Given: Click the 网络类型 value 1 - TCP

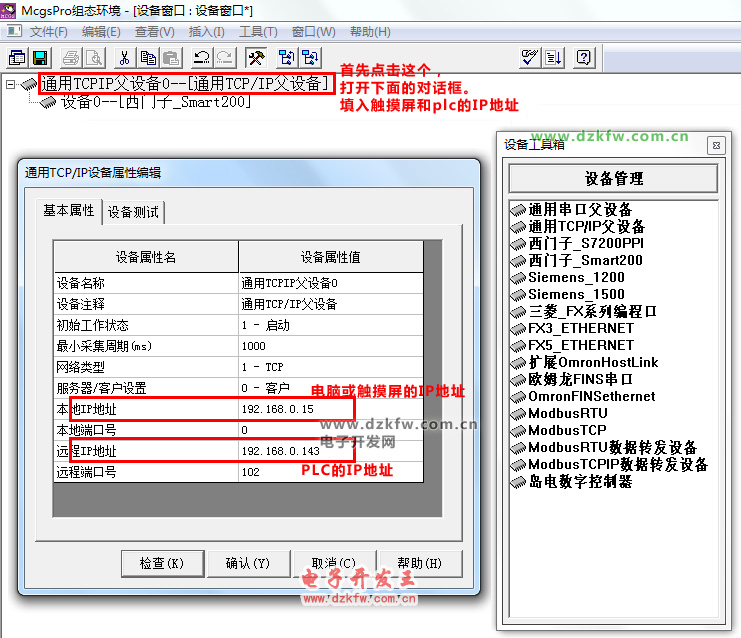Looking at the screenshot, I should point(330,367).
